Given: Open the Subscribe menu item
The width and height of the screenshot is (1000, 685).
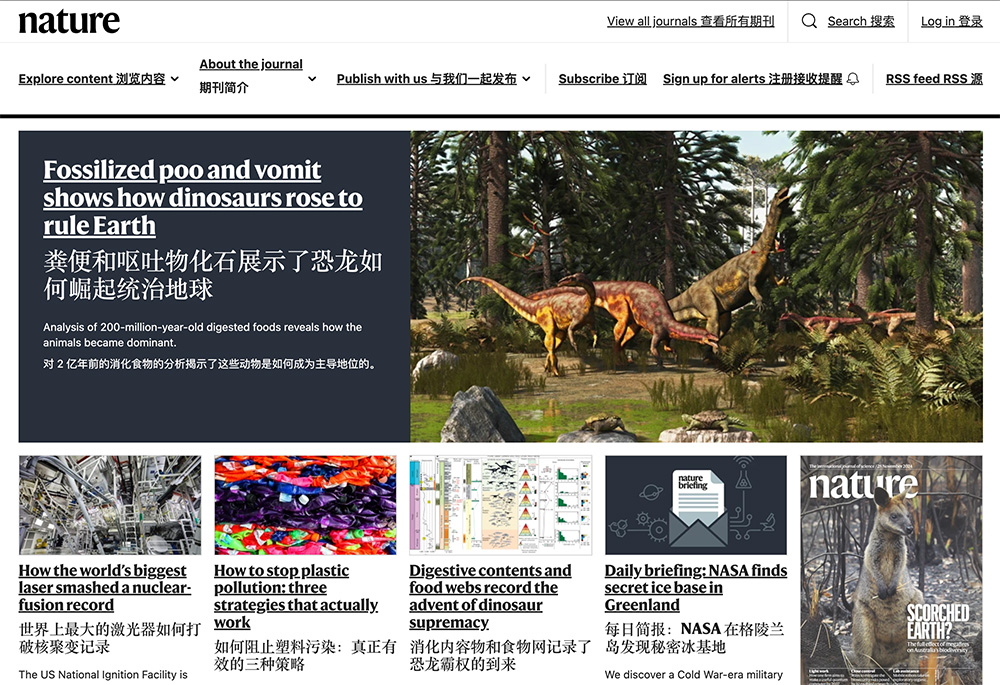Looking at the screenshot, I should pos(602,79).
